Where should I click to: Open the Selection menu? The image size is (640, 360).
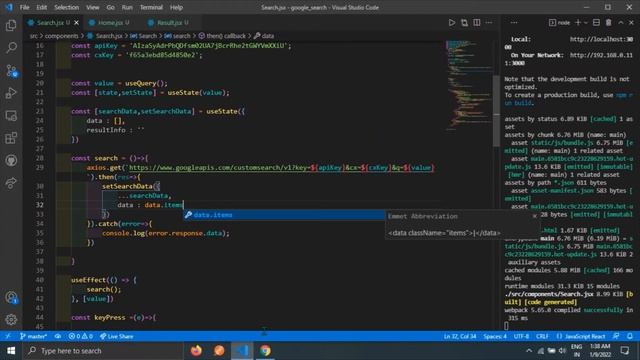(x=67, y=7)
